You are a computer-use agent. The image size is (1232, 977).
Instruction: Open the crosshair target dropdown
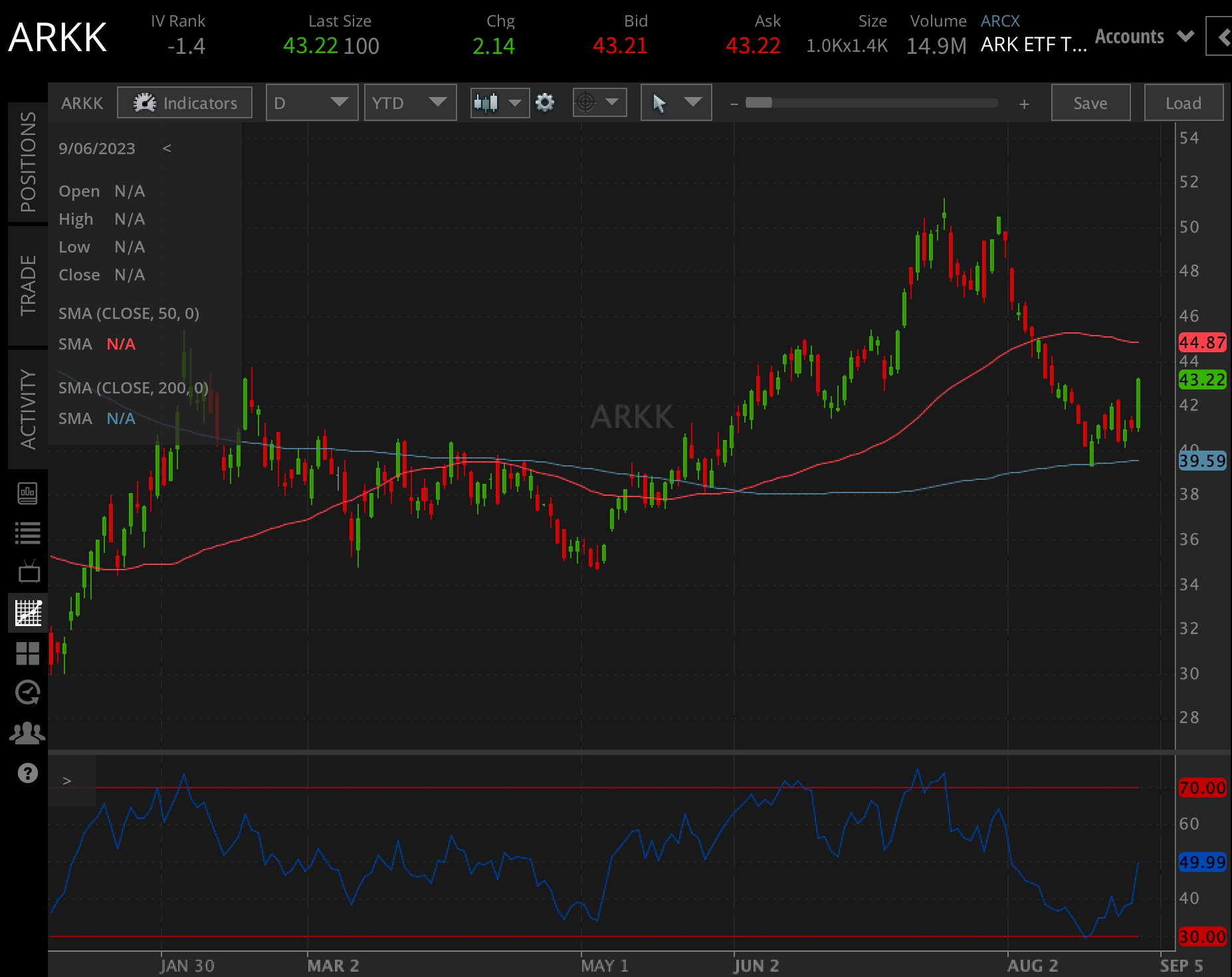(x=599, y=103)
